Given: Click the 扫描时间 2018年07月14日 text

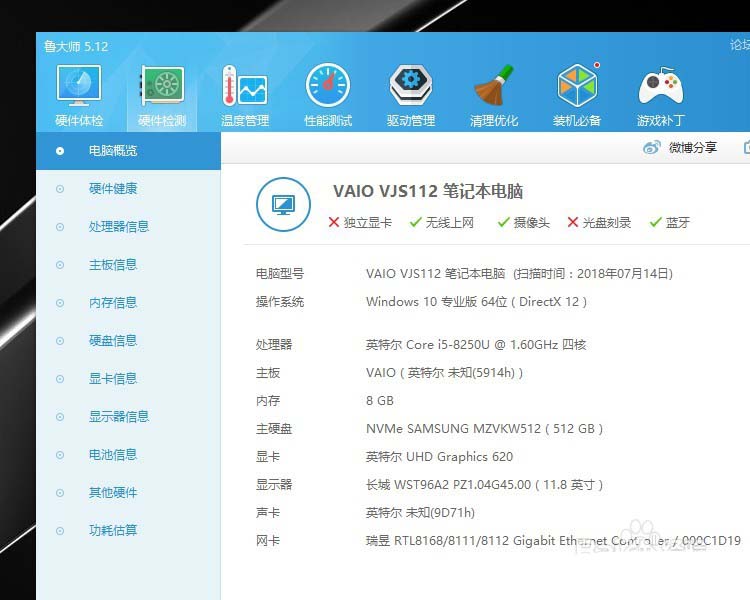Looking at the screenshot, I should pos(593,274).
